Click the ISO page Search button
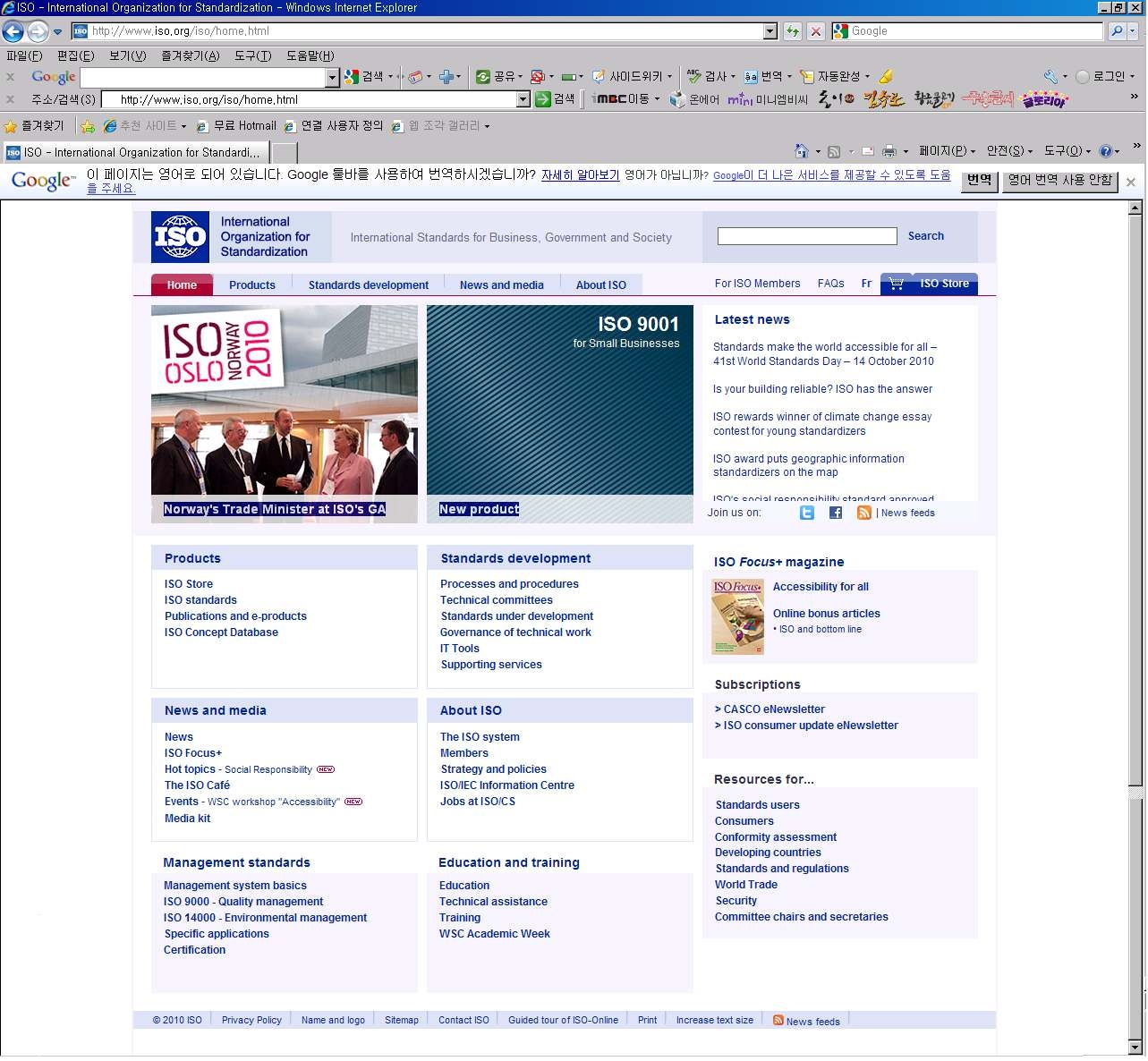The image size is (1148, 1061). click(925, 236)
